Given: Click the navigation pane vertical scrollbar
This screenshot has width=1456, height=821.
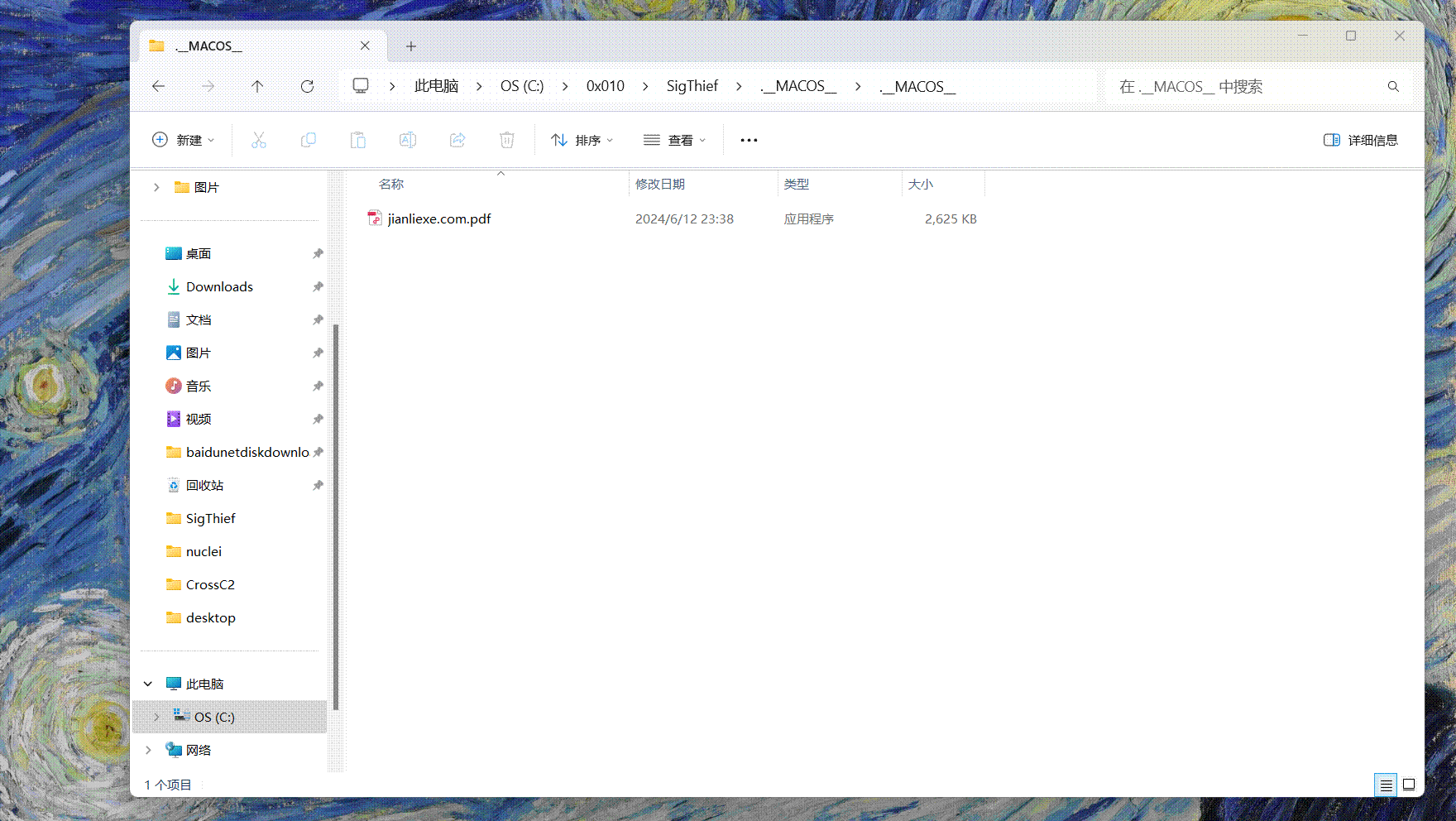Looking at the screenshot, I should (336, 517).
